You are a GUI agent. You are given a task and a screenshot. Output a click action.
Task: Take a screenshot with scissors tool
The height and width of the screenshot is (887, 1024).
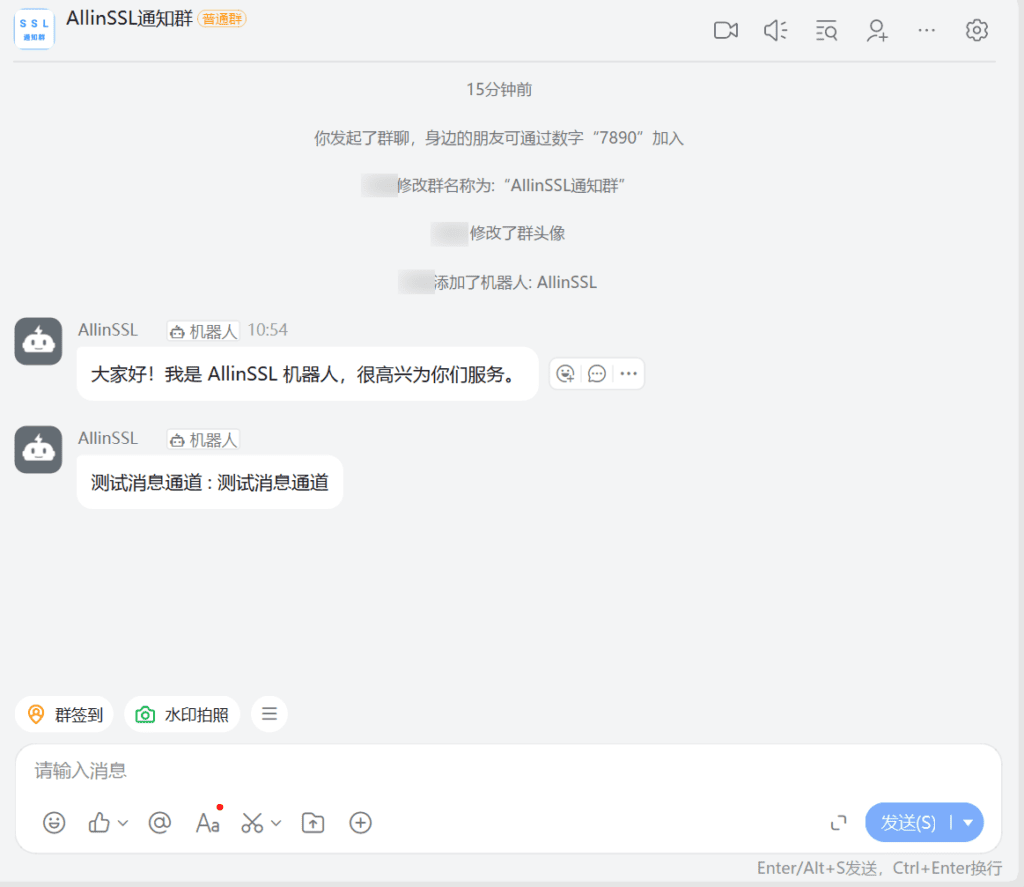(x=252, y=823)
